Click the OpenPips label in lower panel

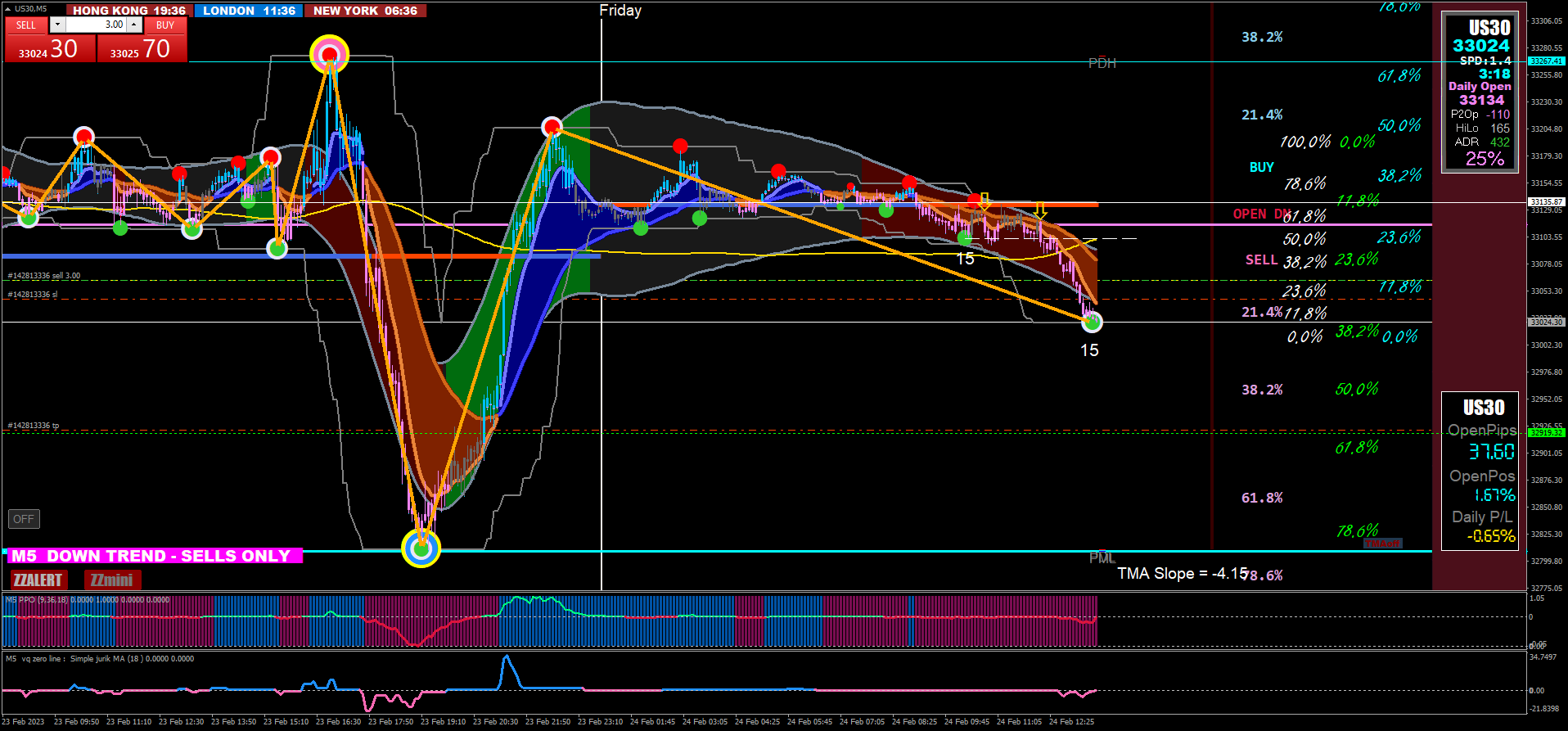click(1482, 431)
